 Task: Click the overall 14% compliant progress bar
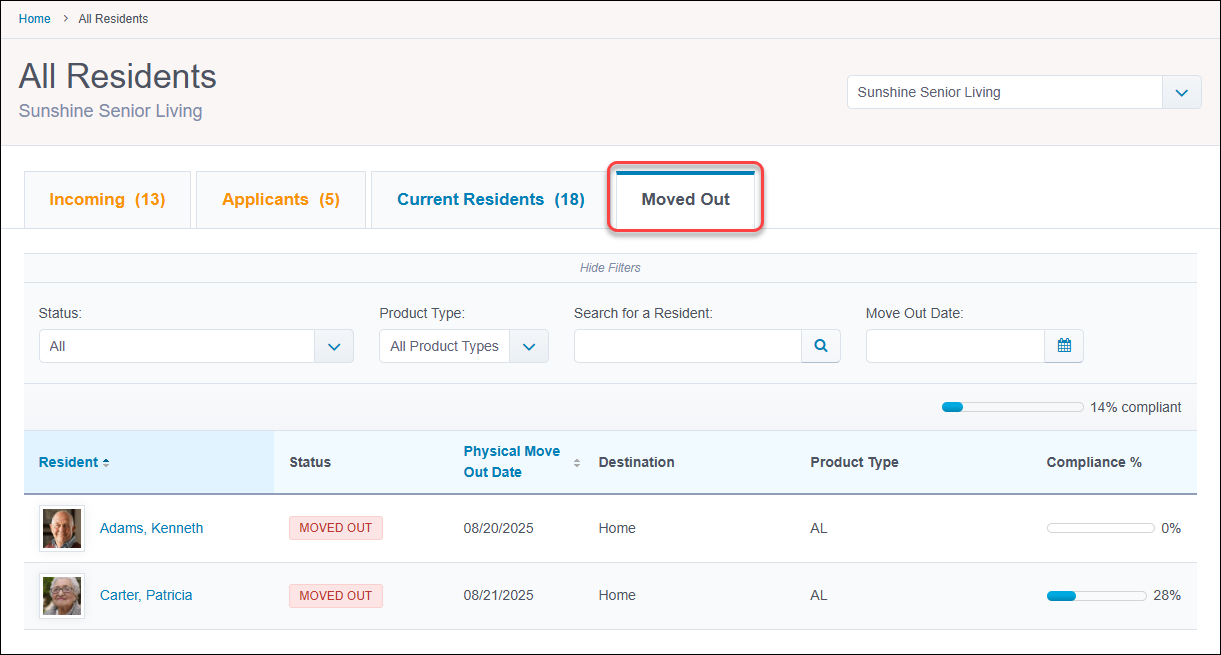click(x=1012, y=407)
